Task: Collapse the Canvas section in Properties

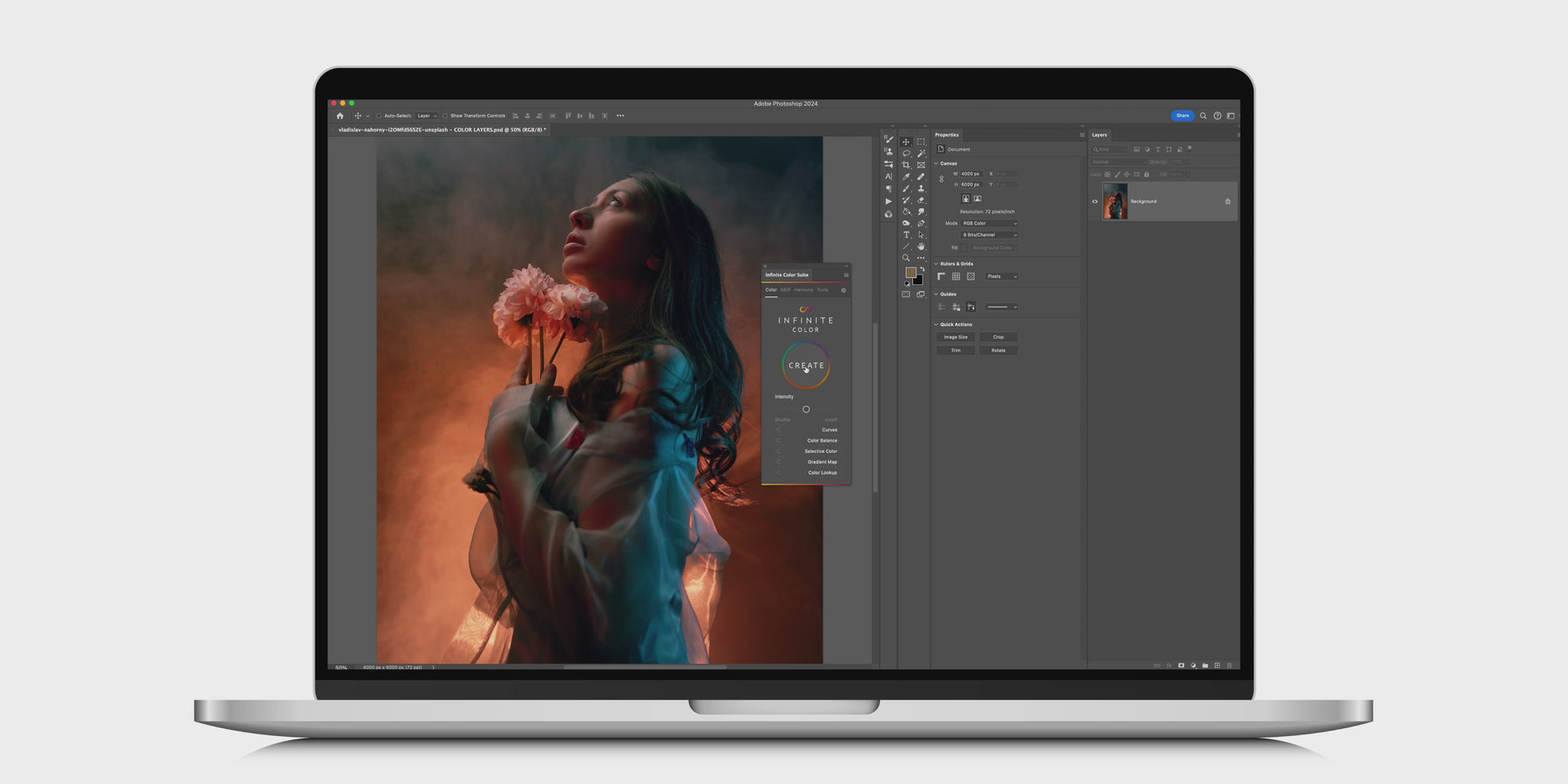Action: pyautogui.click(x=936, y=163)
